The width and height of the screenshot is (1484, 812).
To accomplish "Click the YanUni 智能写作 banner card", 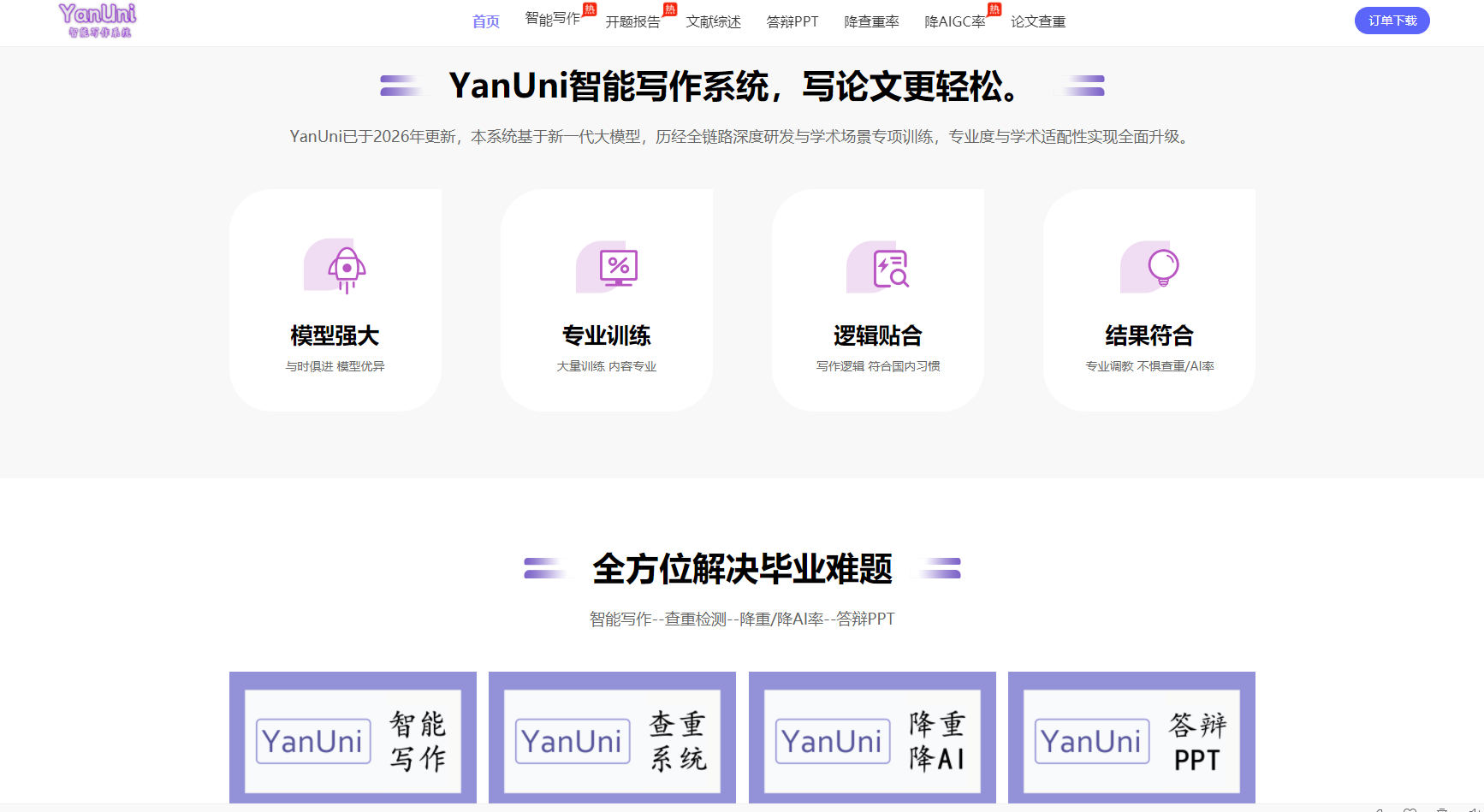I will (353, 738).
